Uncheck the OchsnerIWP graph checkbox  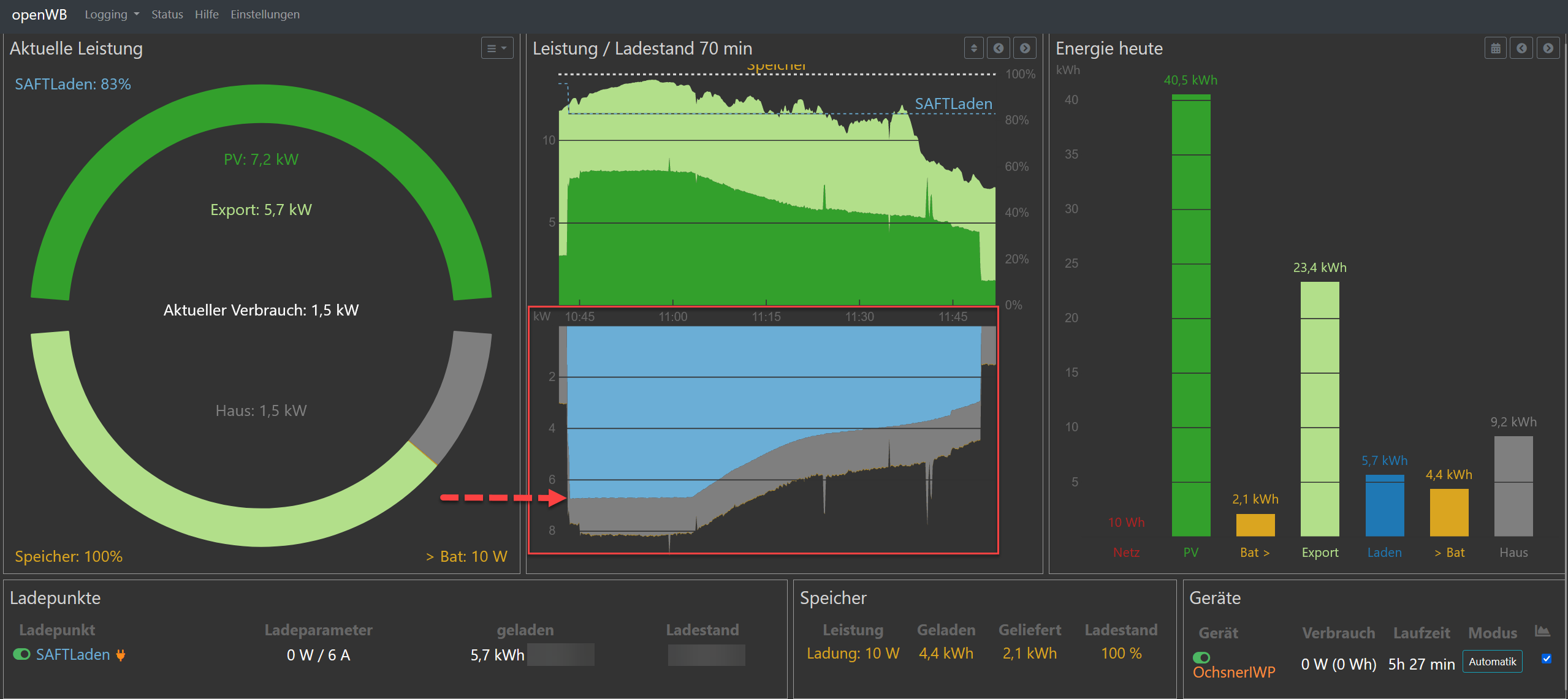click(x=1546, y=659)
